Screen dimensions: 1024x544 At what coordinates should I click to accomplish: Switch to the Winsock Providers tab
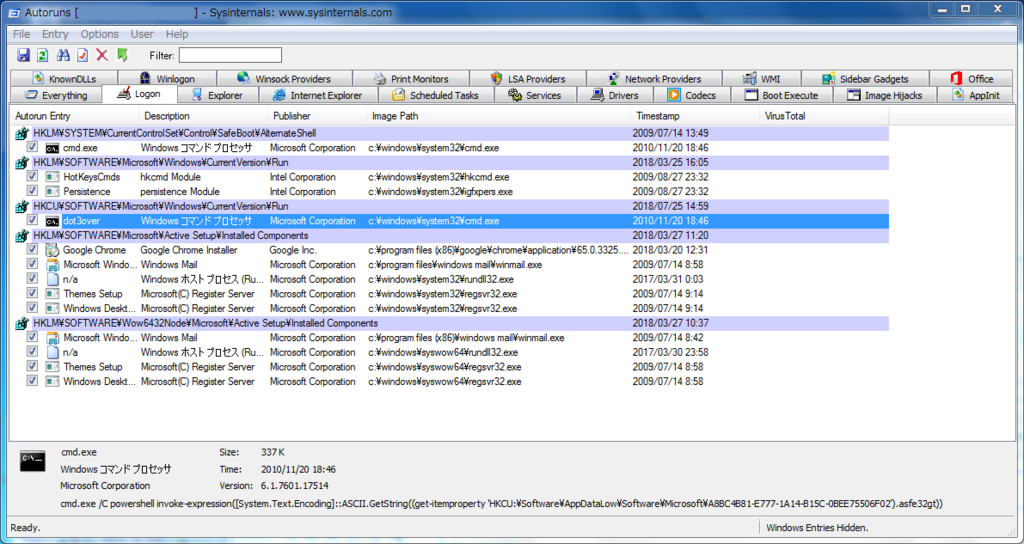point(284,78)
